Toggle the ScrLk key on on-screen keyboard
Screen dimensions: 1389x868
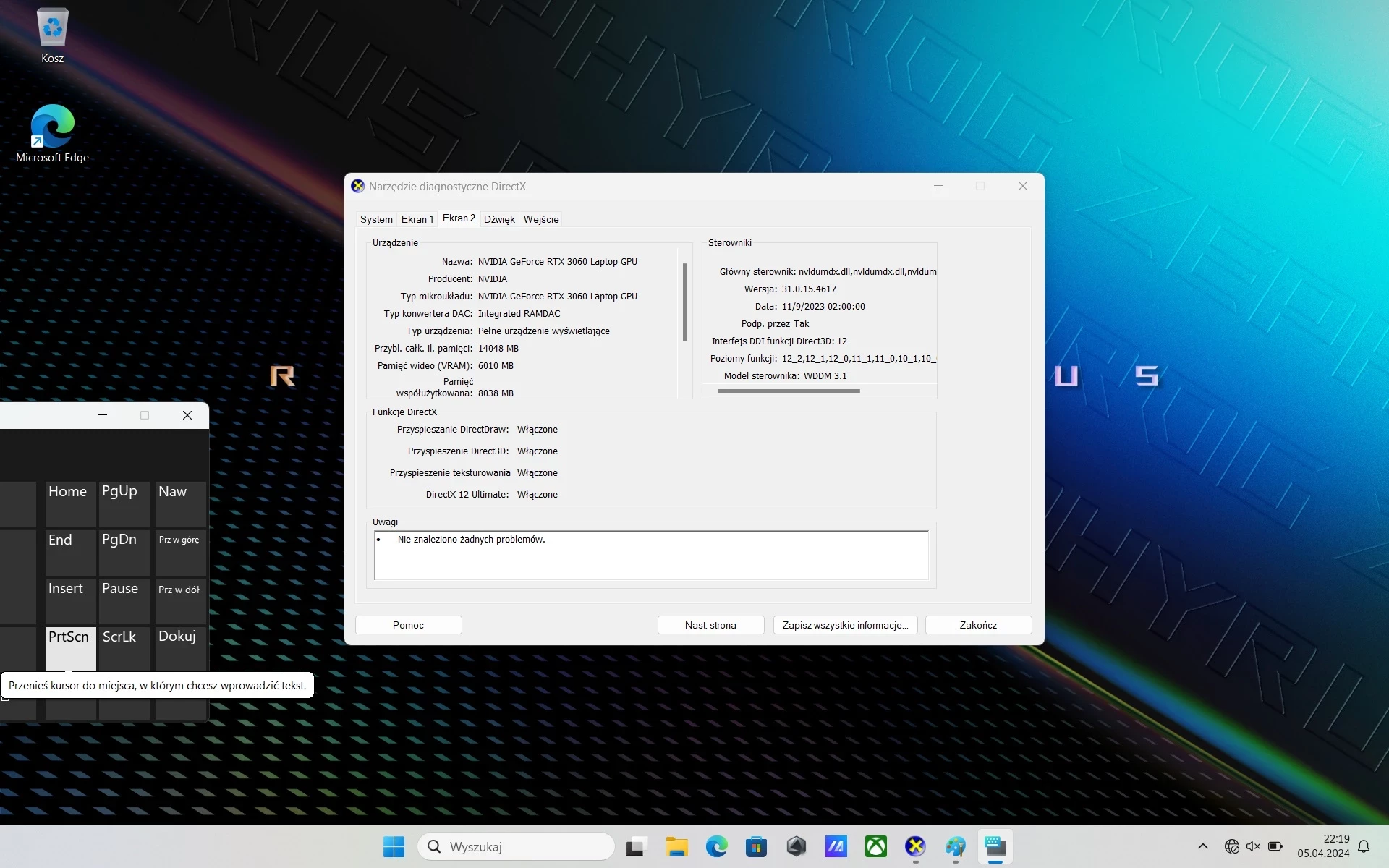(x=124, y=649)
